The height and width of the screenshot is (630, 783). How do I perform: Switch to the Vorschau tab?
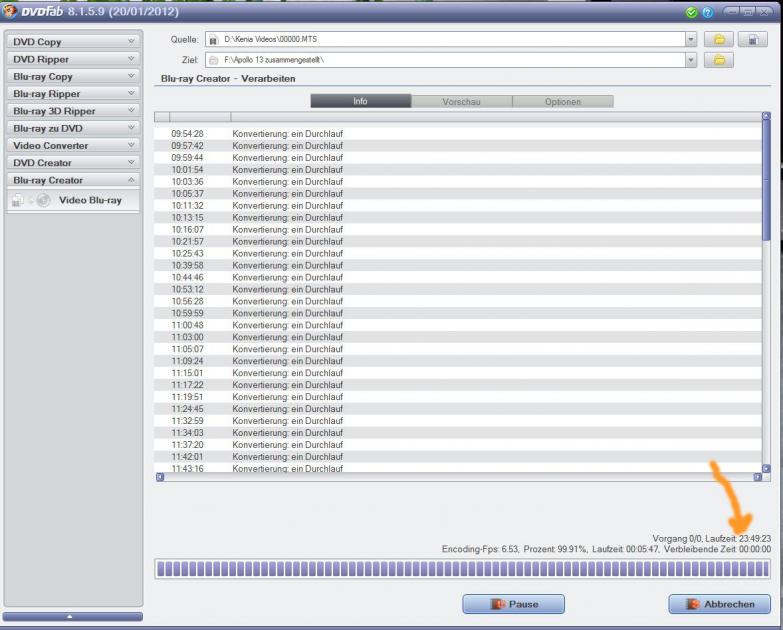(x=461, y=101)
